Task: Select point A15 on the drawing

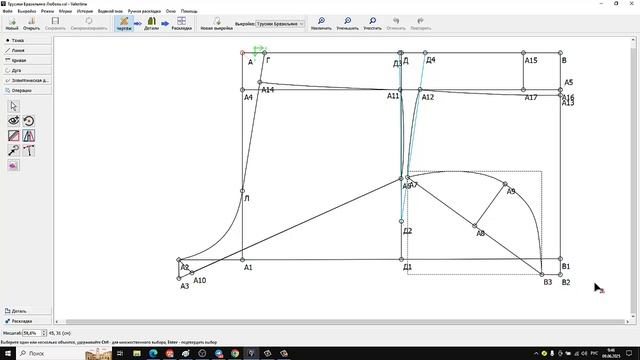Action: [x=523, y=53]
